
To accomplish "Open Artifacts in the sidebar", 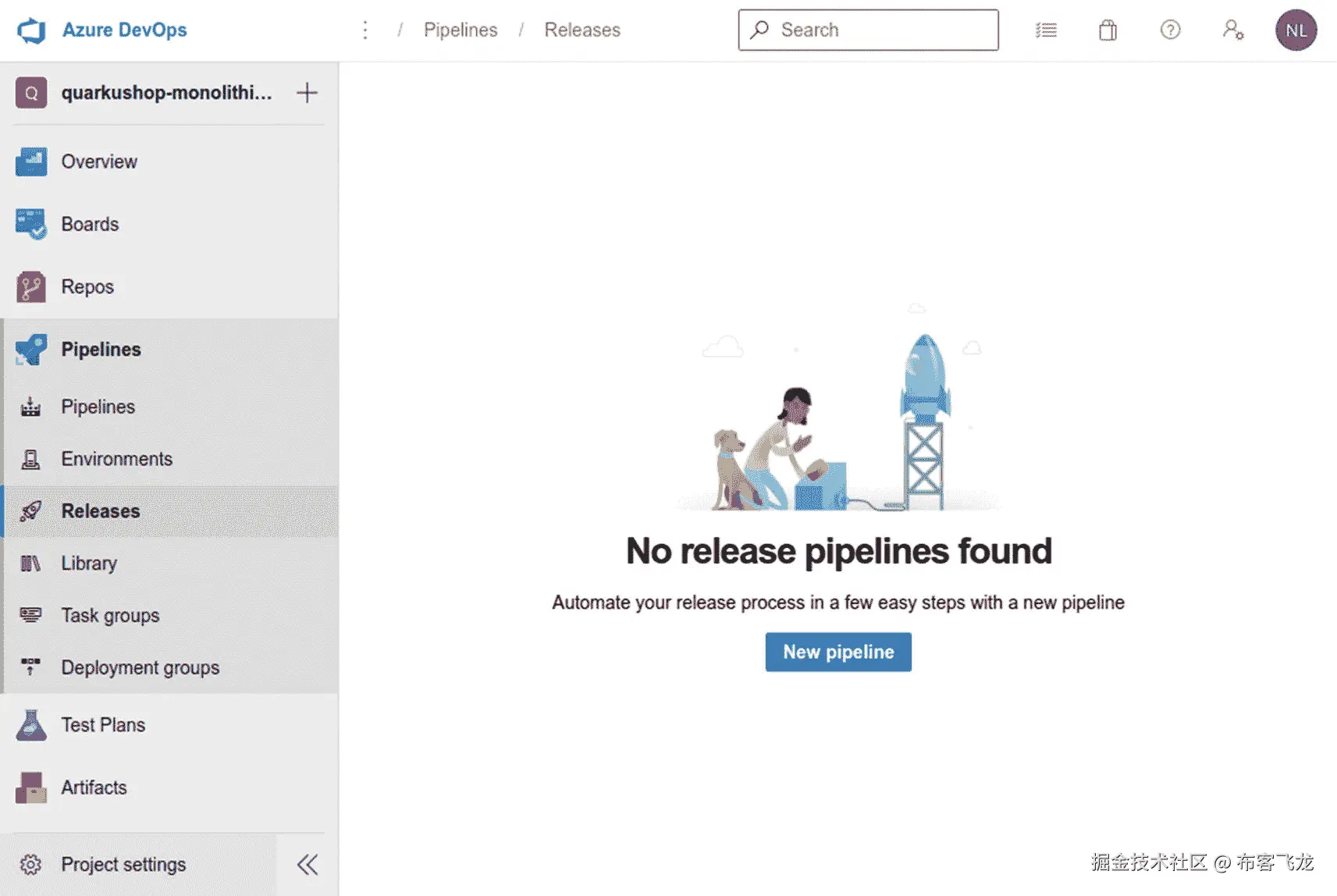I will coord(94,788).
